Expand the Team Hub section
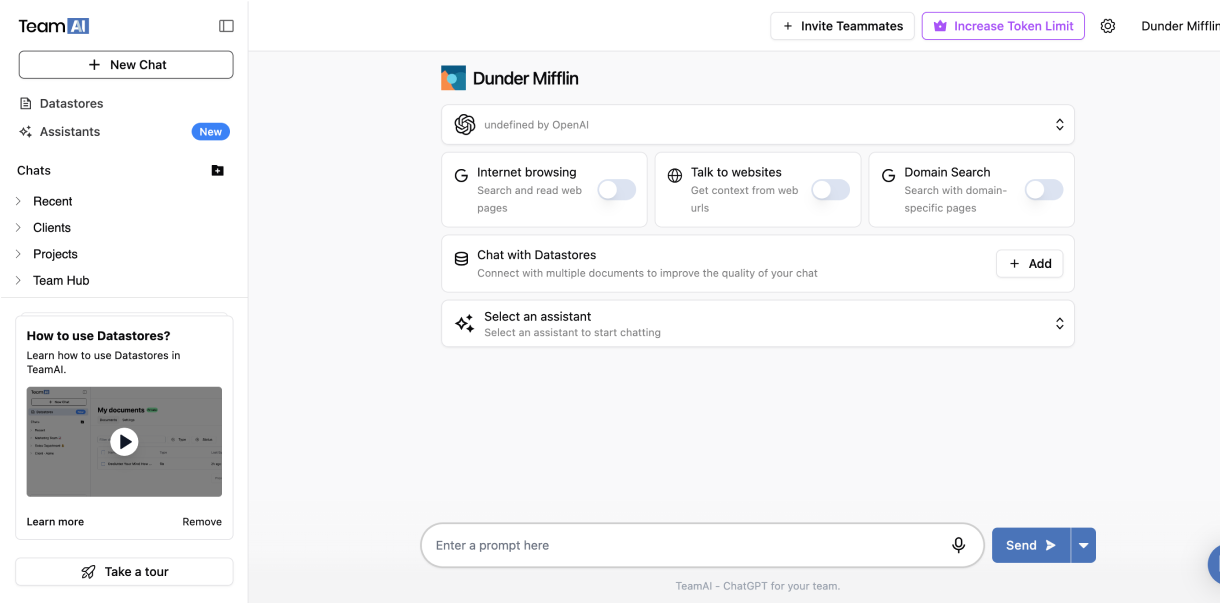 pos(60,280)
